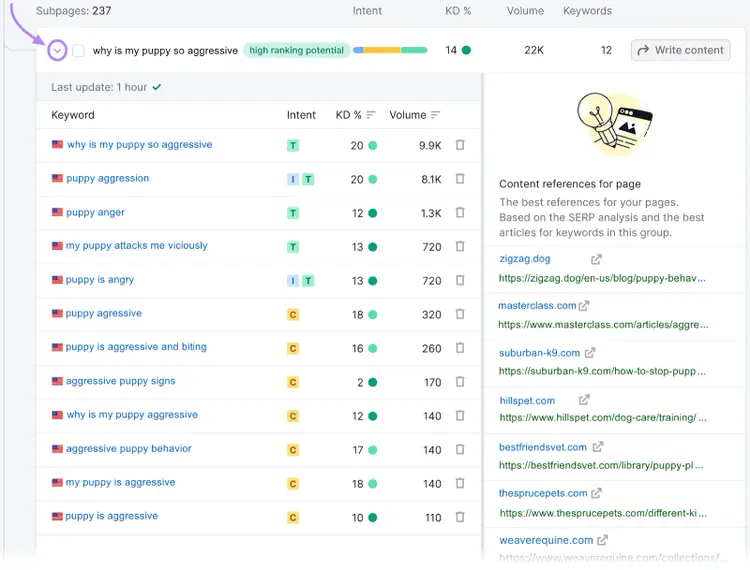Open the 'puppy anger' keyword link
This screenshot has height=570, width=750.
click(x=95, y=212)
